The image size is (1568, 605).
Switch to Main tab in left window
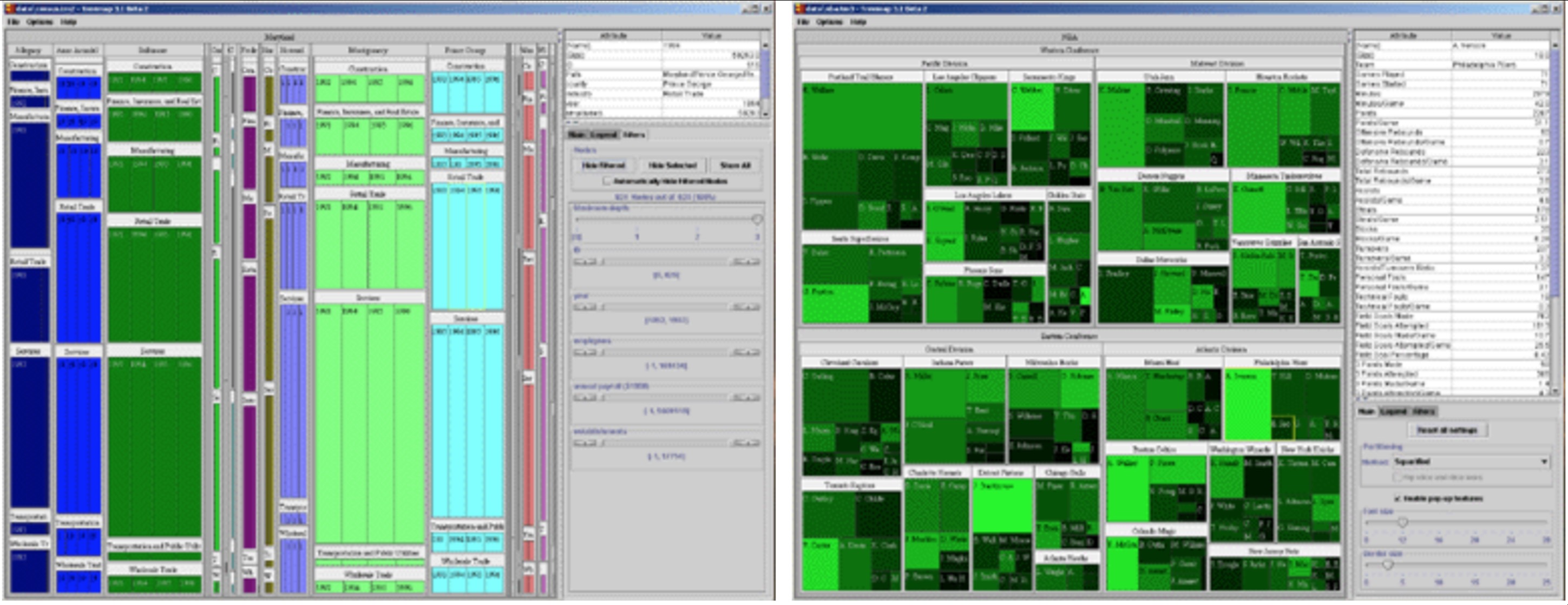click(x=576, y=135)
